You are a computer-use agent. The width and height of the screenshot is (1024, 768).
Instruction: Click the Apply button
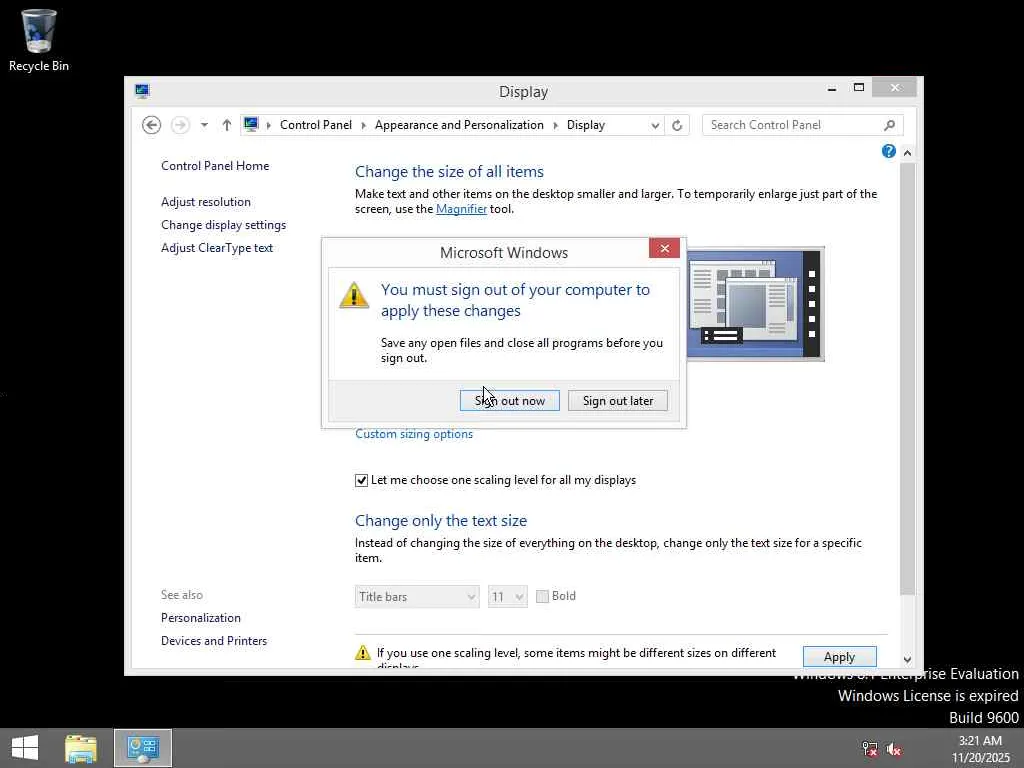click(x=839, y=656)
